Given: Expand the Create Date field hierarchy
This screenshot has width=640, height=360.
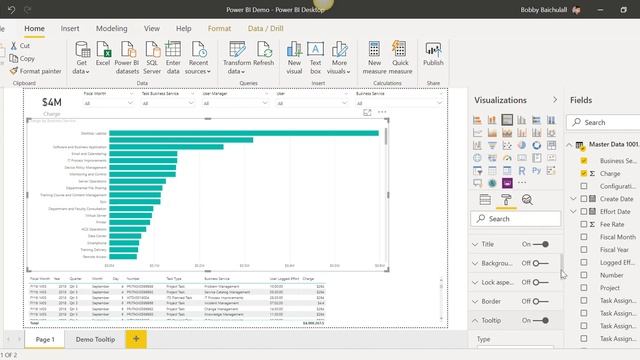Looking at the screenshot, I should pyautogui.click(x=573, y=199).
